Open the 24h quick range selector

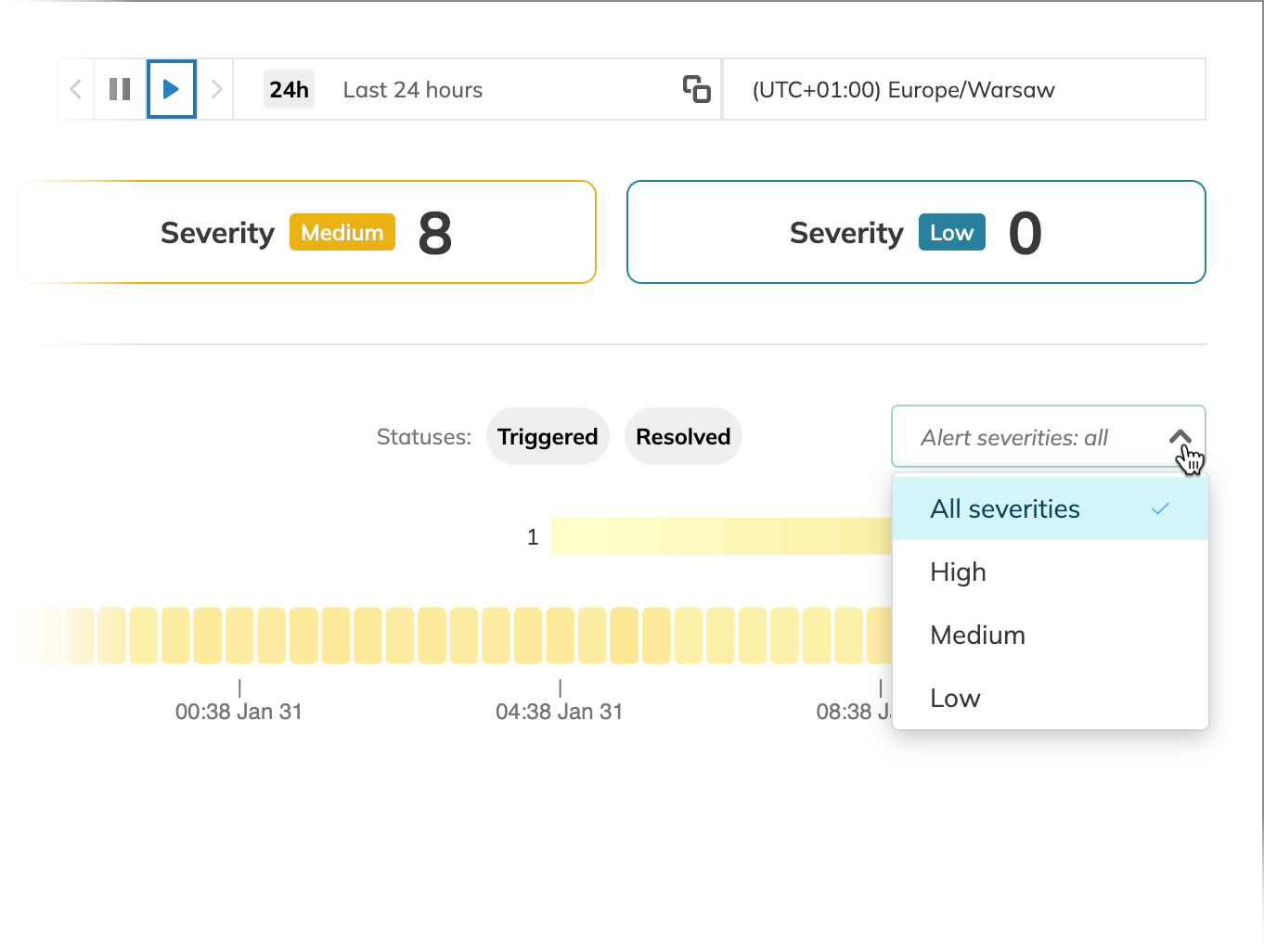pos(289,90)
